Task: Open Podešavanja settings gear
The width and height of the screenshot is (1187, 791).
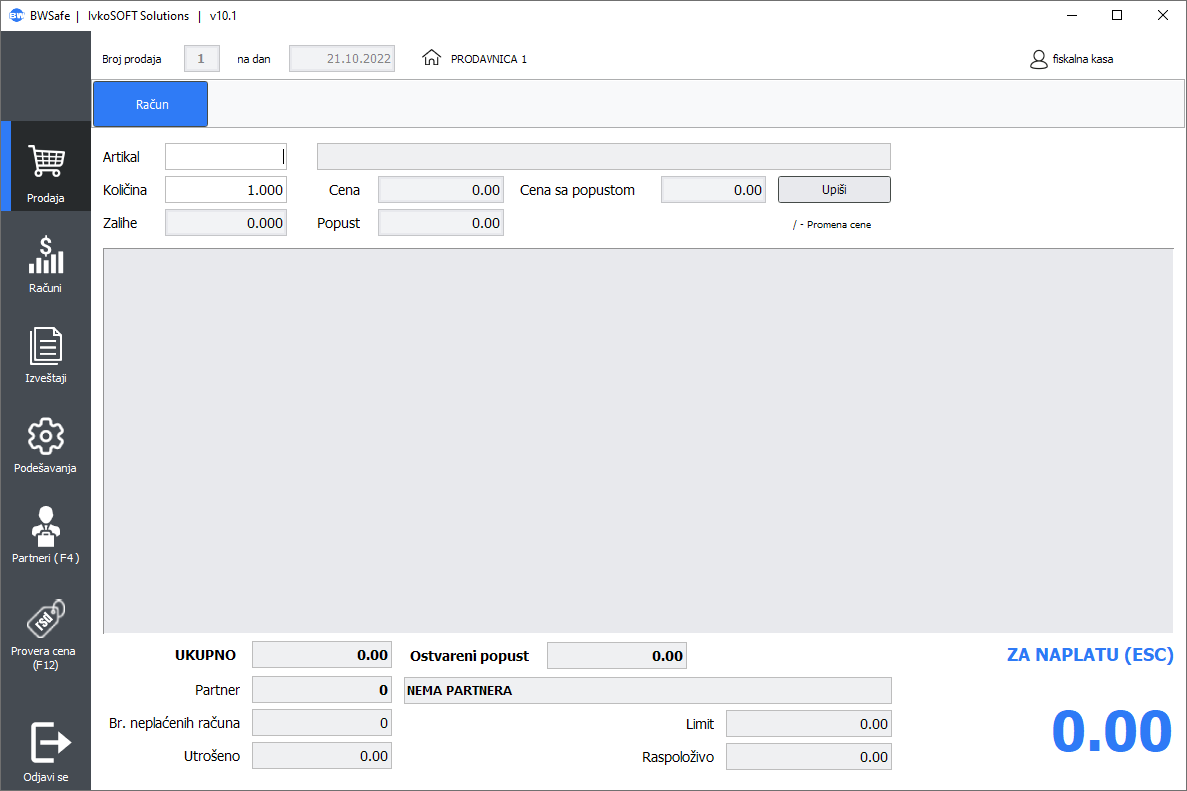Action: (46, 437)
